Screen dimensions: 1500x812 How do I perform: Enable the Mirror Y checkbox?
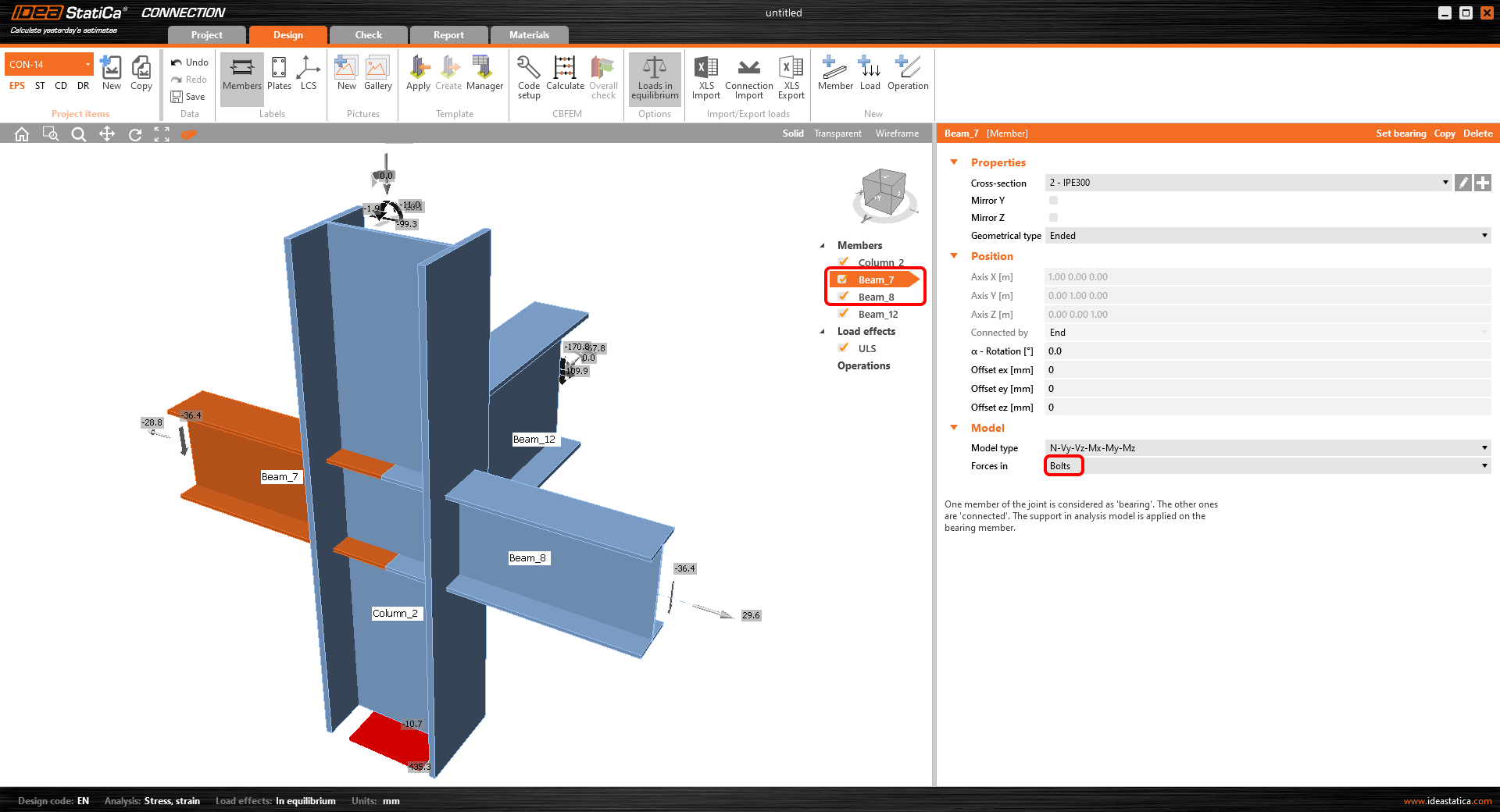[1053, 201]
